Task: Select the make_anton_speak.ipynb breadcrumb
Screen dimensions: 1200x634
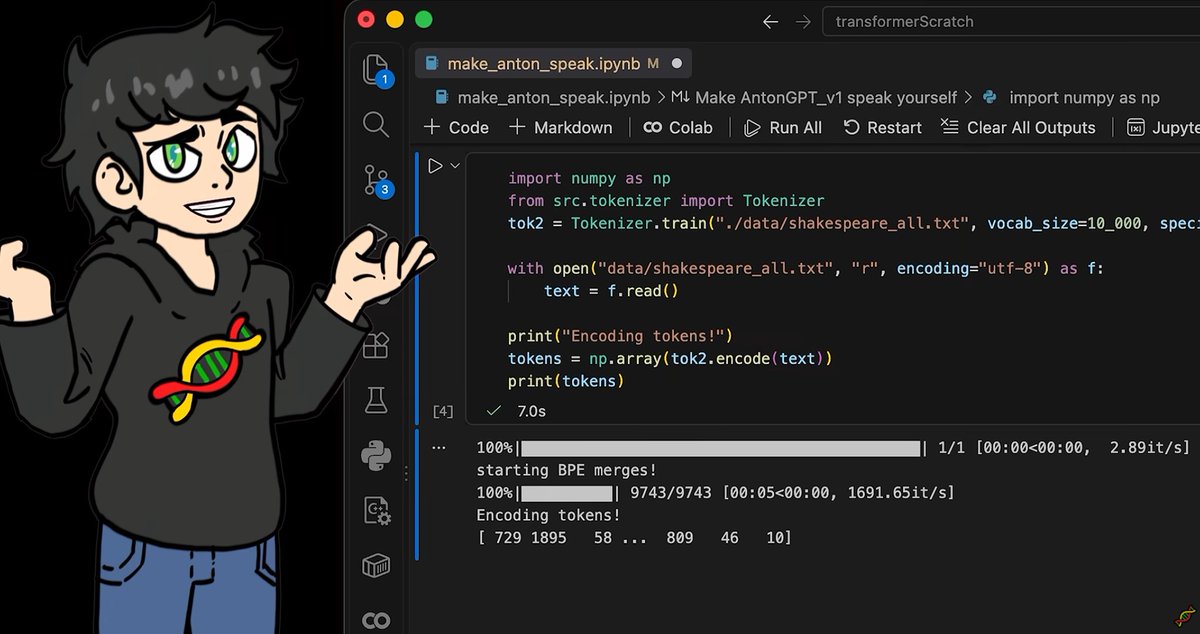Action: click(543, 97)
